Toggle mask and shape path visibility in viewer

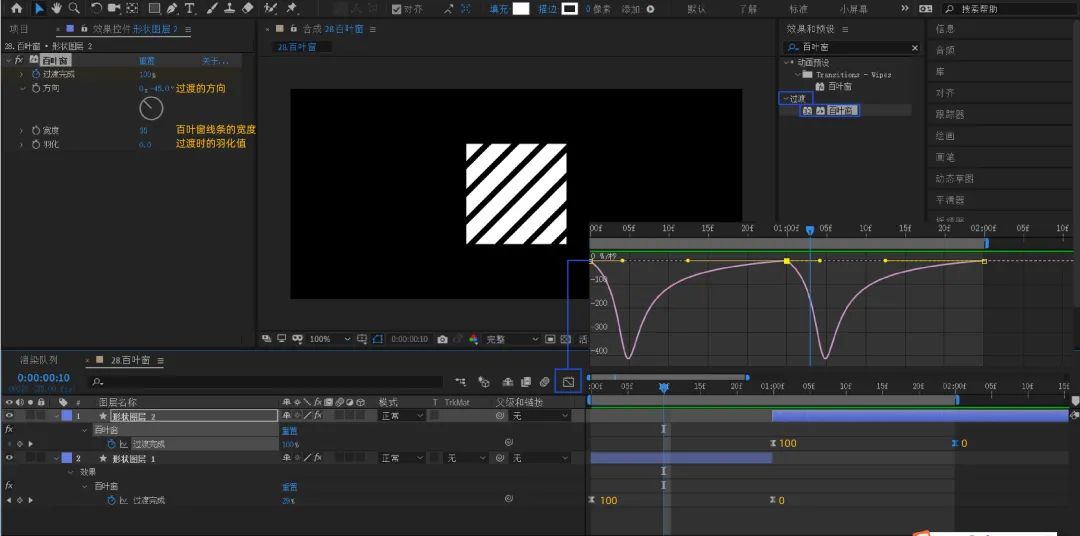click(x=377, y=339)
